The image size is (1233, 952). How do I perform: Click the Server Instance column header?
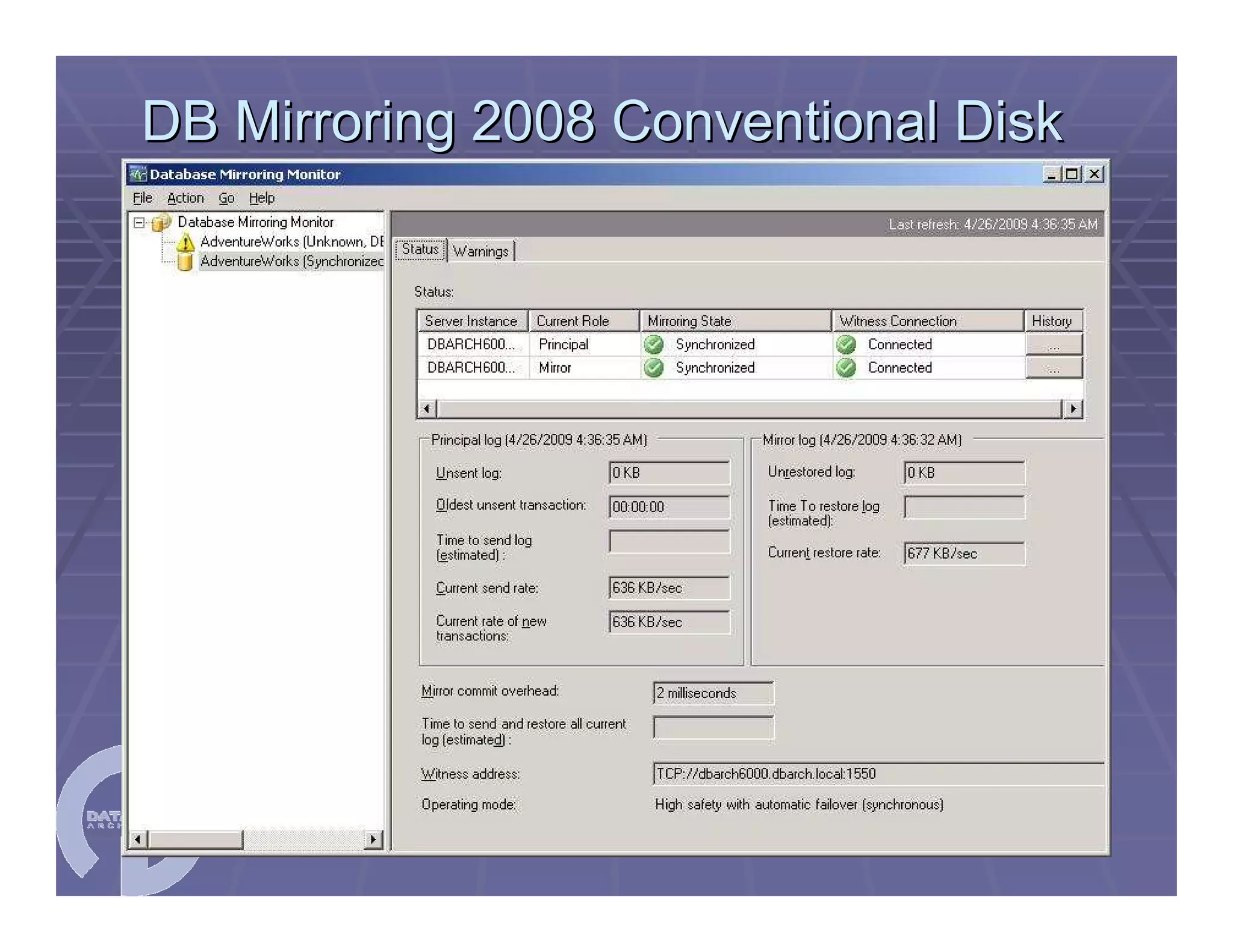coord(472,321)
